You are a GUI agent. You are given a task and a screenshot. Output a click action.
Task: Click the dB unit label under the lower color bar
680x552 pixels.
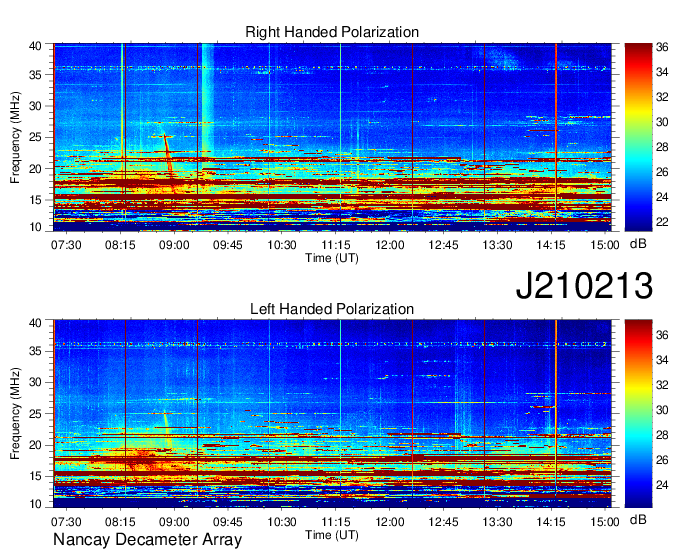tap(638, 519)
